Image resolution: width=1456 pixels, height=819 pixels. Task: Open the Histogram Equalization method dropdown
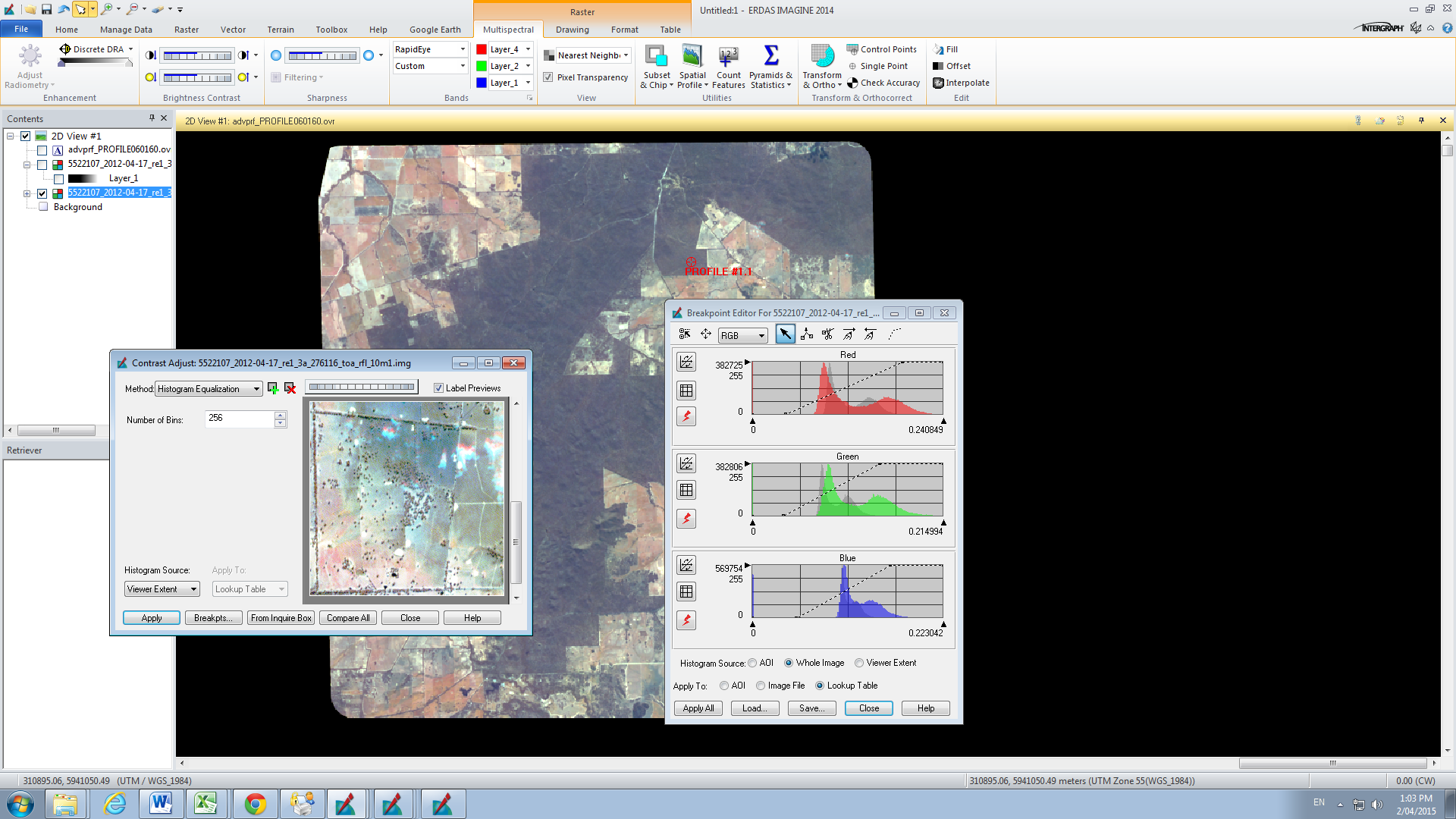256,389
